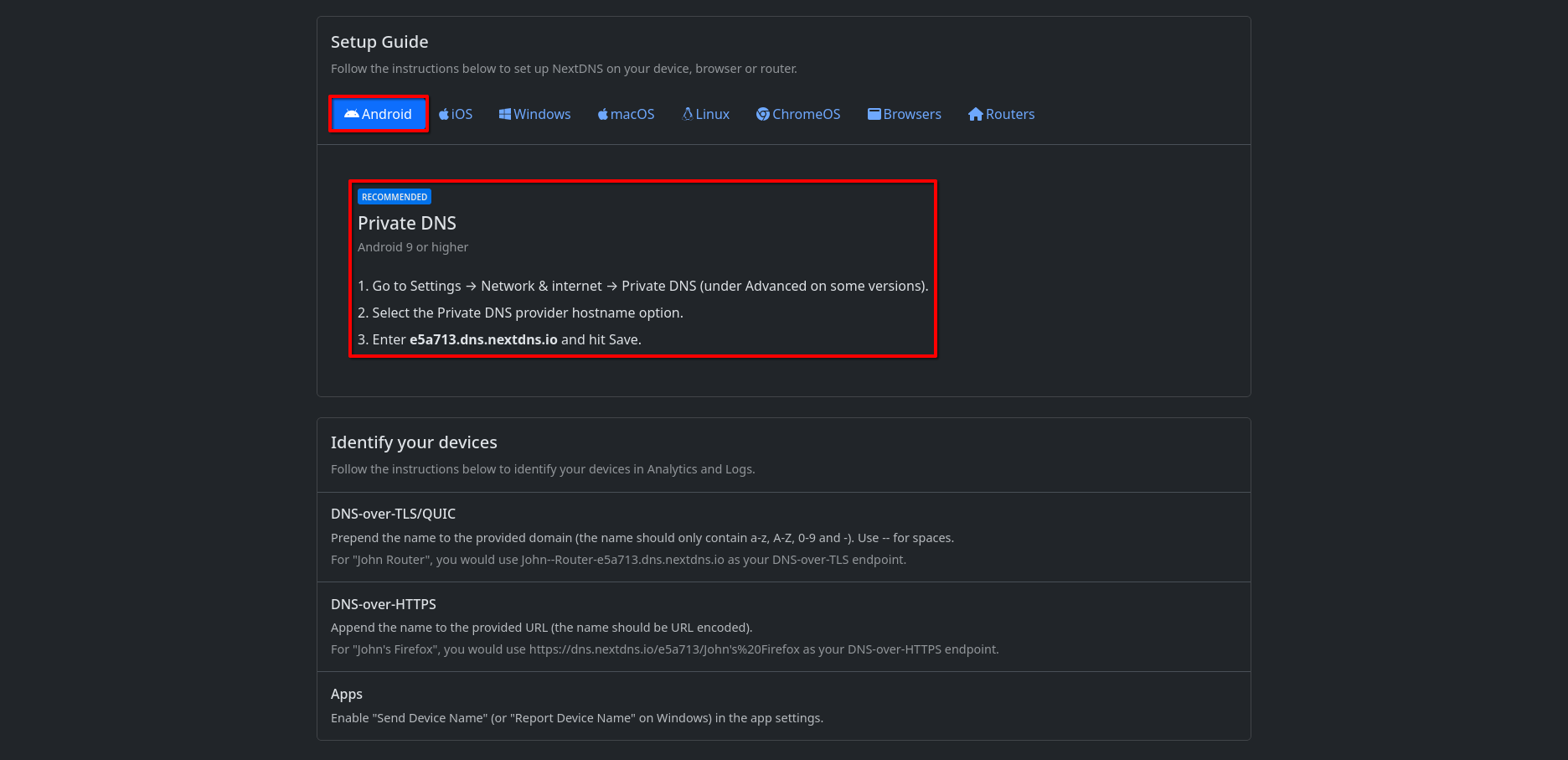Viewport: 1568px width, 760px height.
Task: Click the "Android 9 or higher" text
Action: pyautogui.click(x=413, y=247)
